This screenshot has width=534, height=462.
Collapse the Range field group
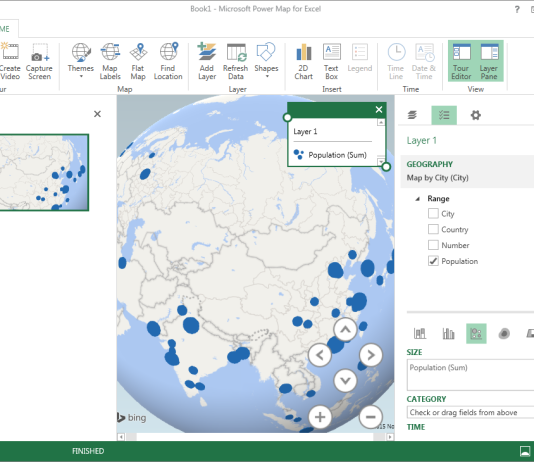click(x=418, y=199)
